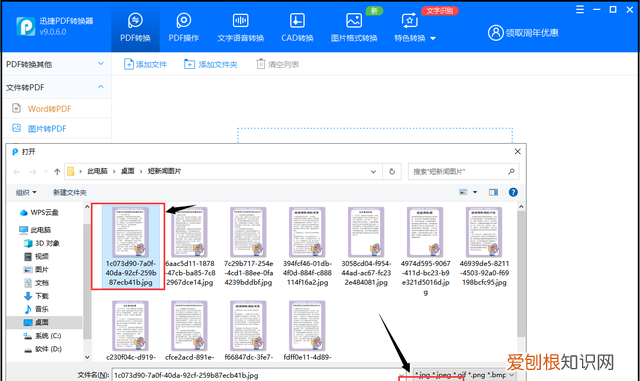Click the 迅捷PDF转换器 app logo
The height and width of the screenshot is (381, 640).
click(26, 27)
